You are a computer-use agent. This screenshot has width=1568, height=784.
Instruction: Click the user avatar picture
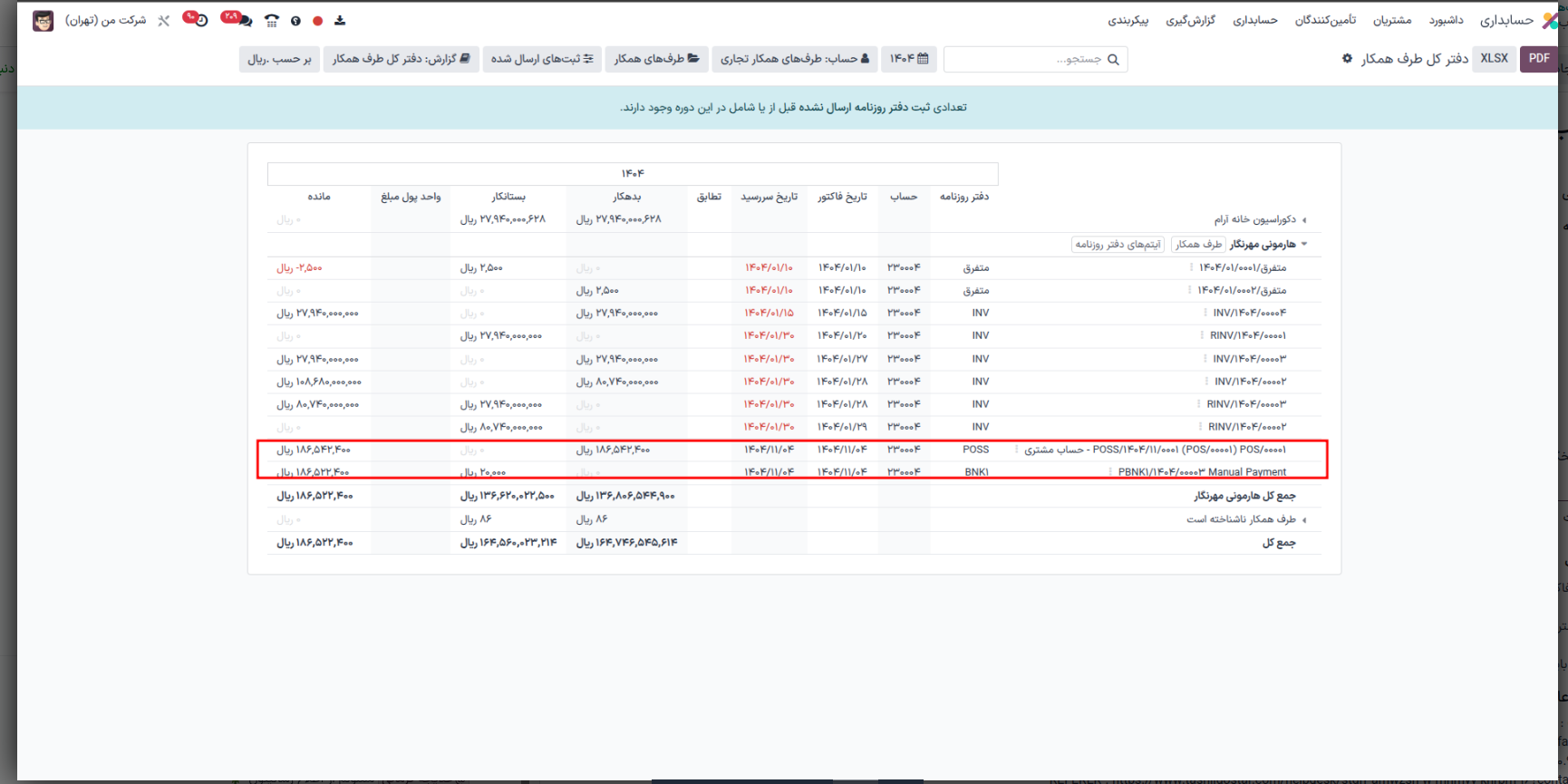coord(43,20)
